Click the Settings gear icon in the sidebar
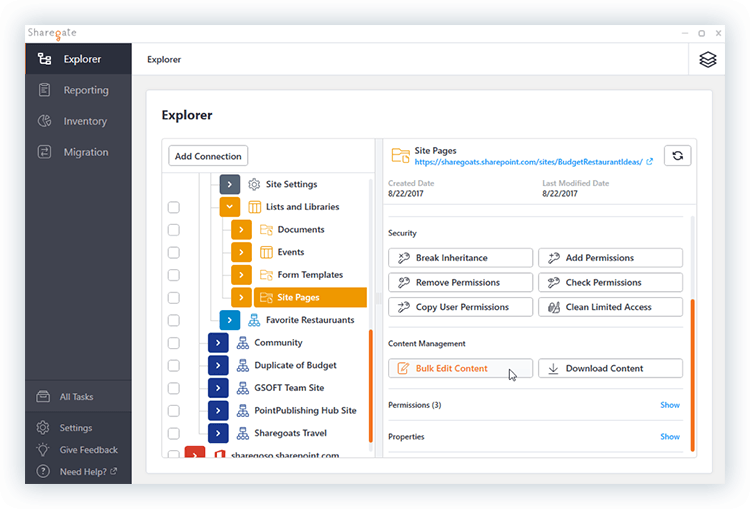This screenshot has height=509, width=750. point(43,428)
